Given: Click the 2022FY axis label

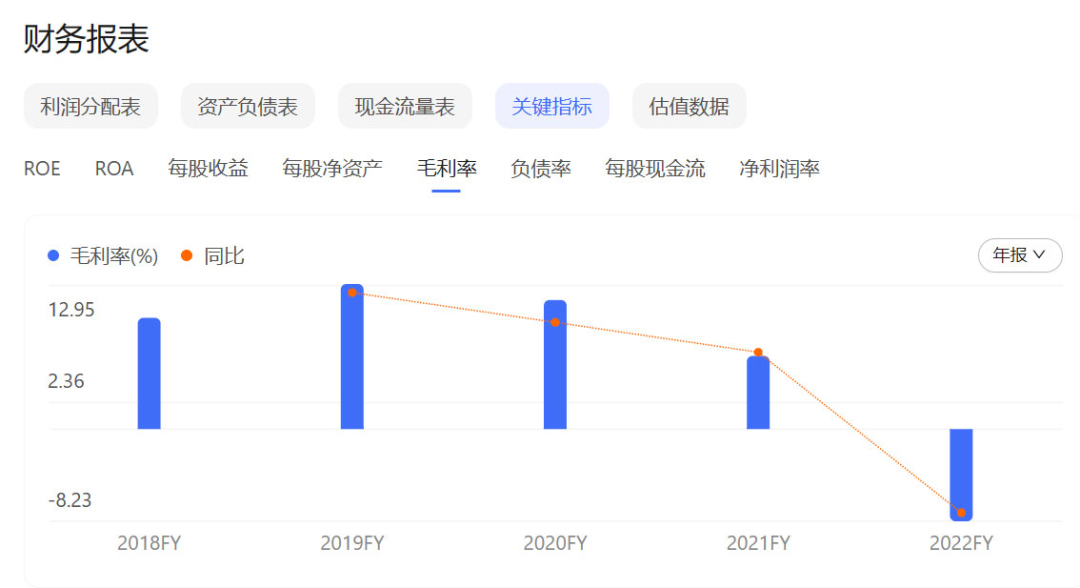Looking at the screenshot, I should click(x=962, y=543).
